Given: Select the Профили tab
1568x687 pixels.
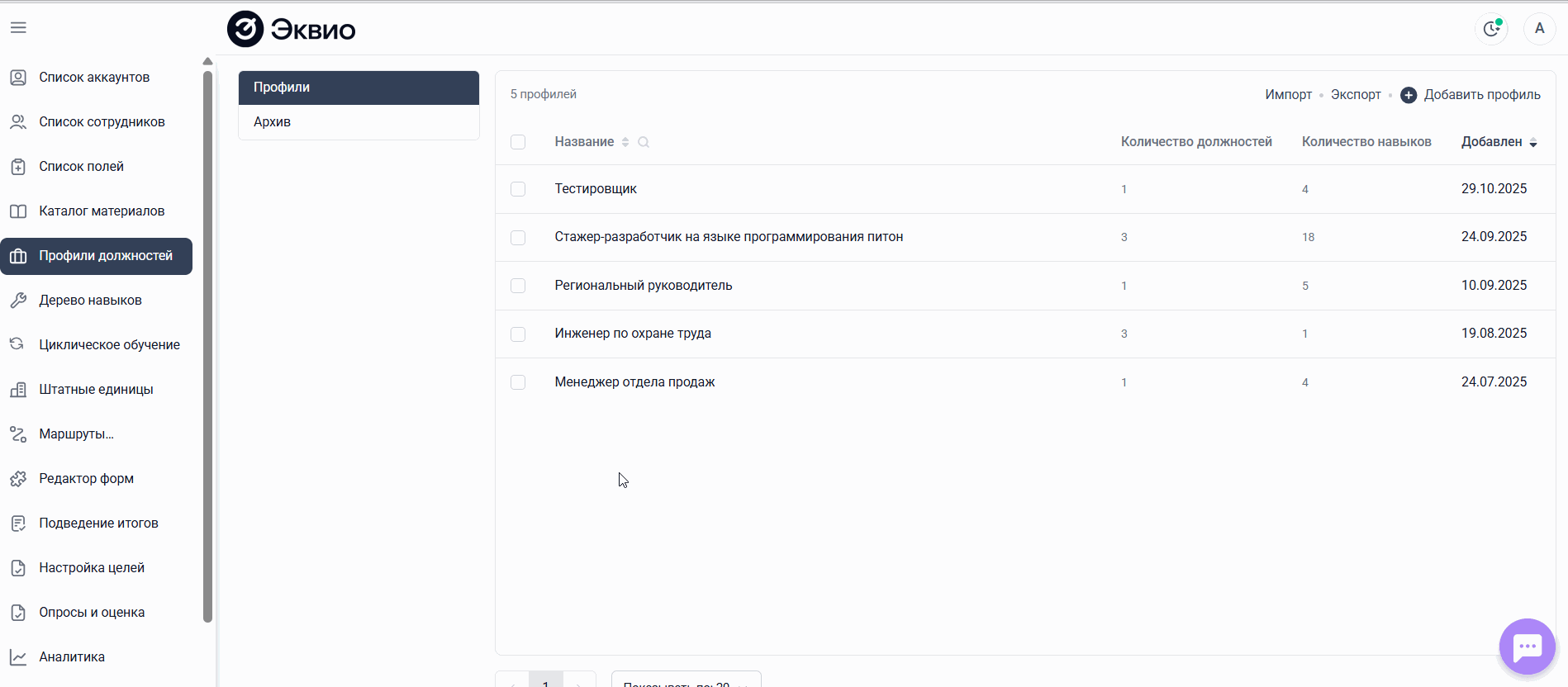Looking at the screenshot, I should coord(359,88).
